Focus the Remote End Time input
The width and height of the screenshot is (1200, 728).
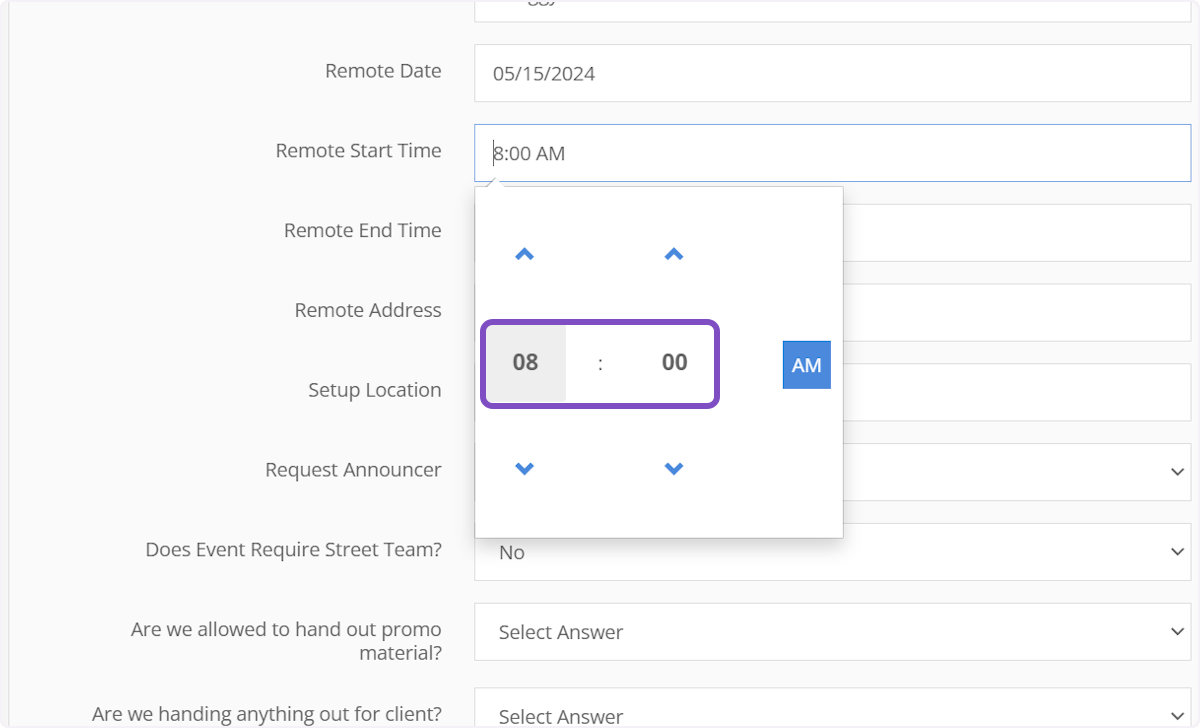tap(1015, 233)
